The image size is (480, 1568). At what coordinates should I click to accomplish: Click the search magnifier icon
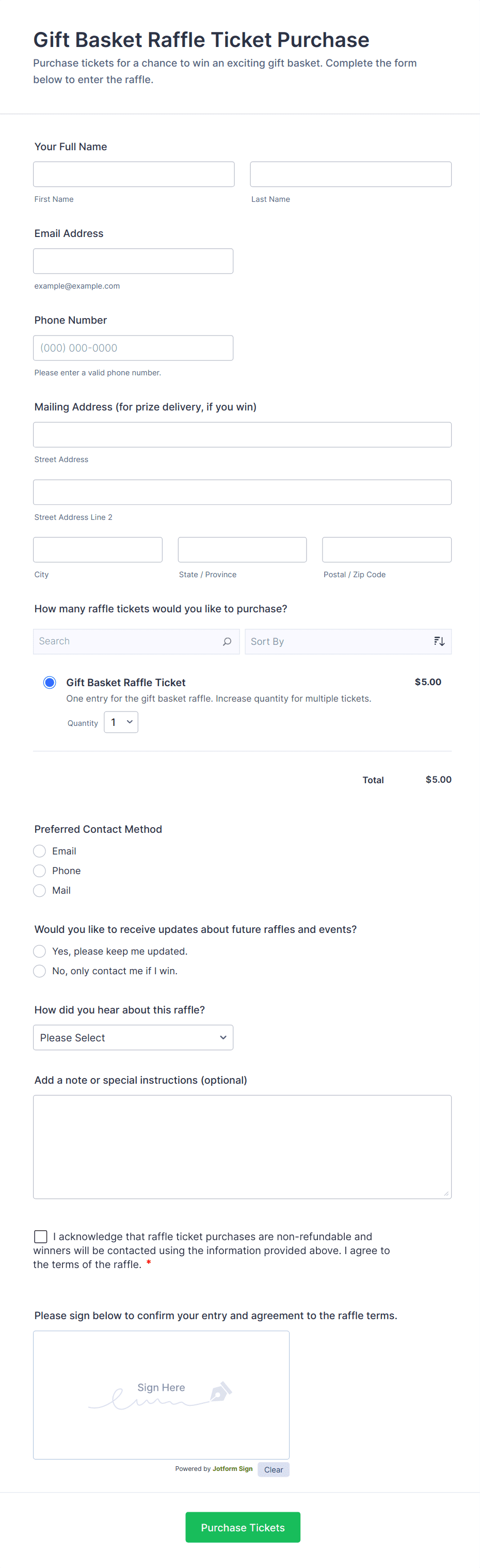(x=227, y=642)
